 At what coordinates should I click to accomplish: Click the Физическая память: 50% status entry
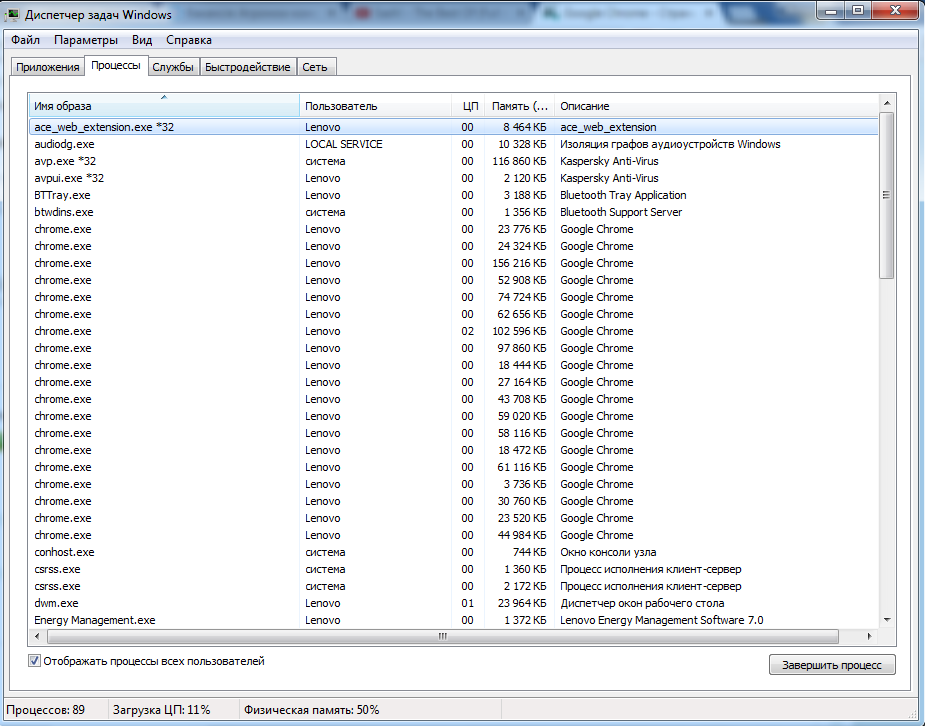click(311, 710)
